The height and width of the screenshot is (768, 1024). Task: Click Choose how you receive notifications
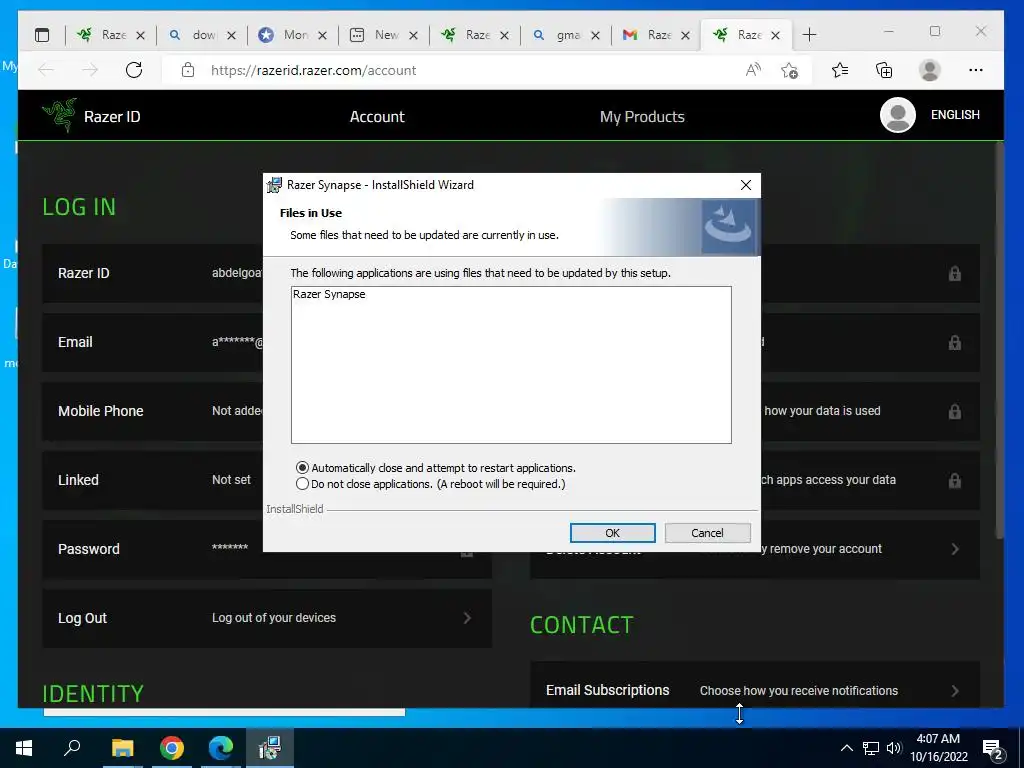point(799,690)
